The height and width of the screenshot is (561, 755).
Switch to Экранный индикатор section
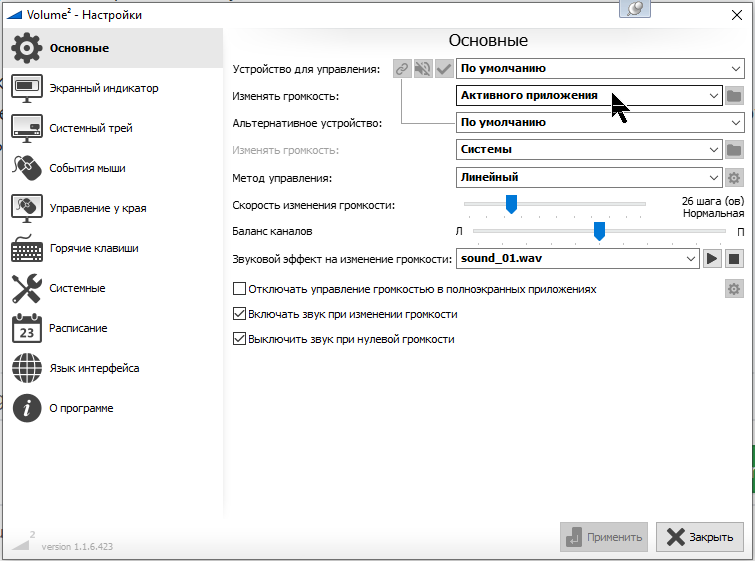point(114,88)
